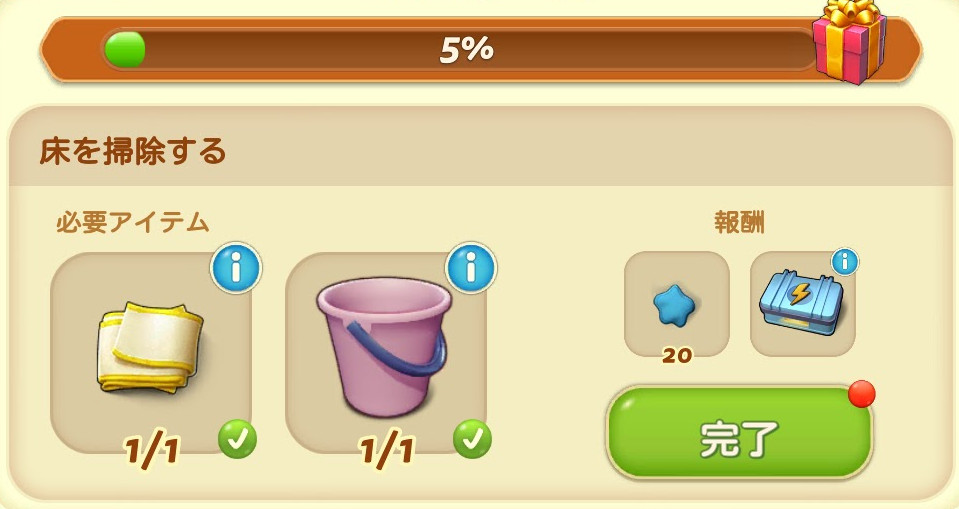Click the 報酬 rewards label
Image resolution: width=959 pixels, height=509 pixels.
[x=739, y=223]
